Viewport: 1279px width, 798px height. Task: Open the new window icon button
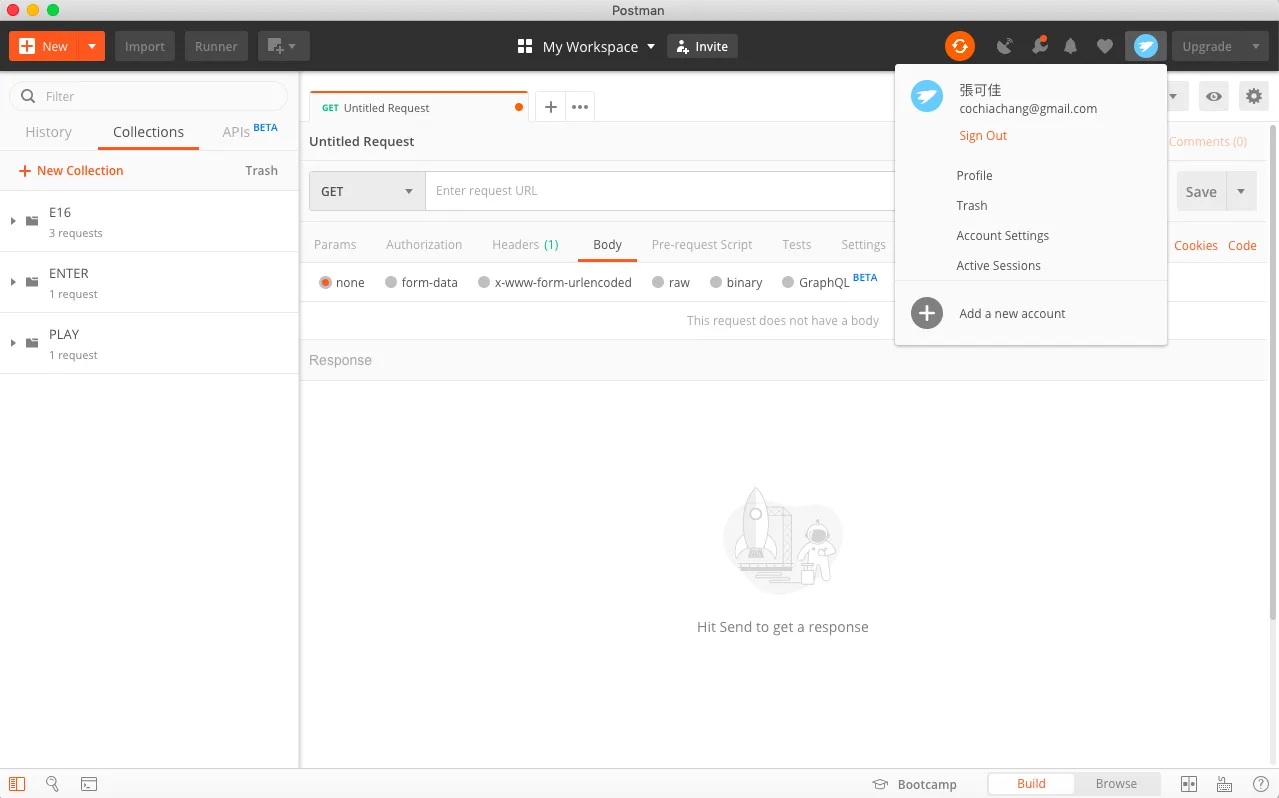[x=284, y=46]
